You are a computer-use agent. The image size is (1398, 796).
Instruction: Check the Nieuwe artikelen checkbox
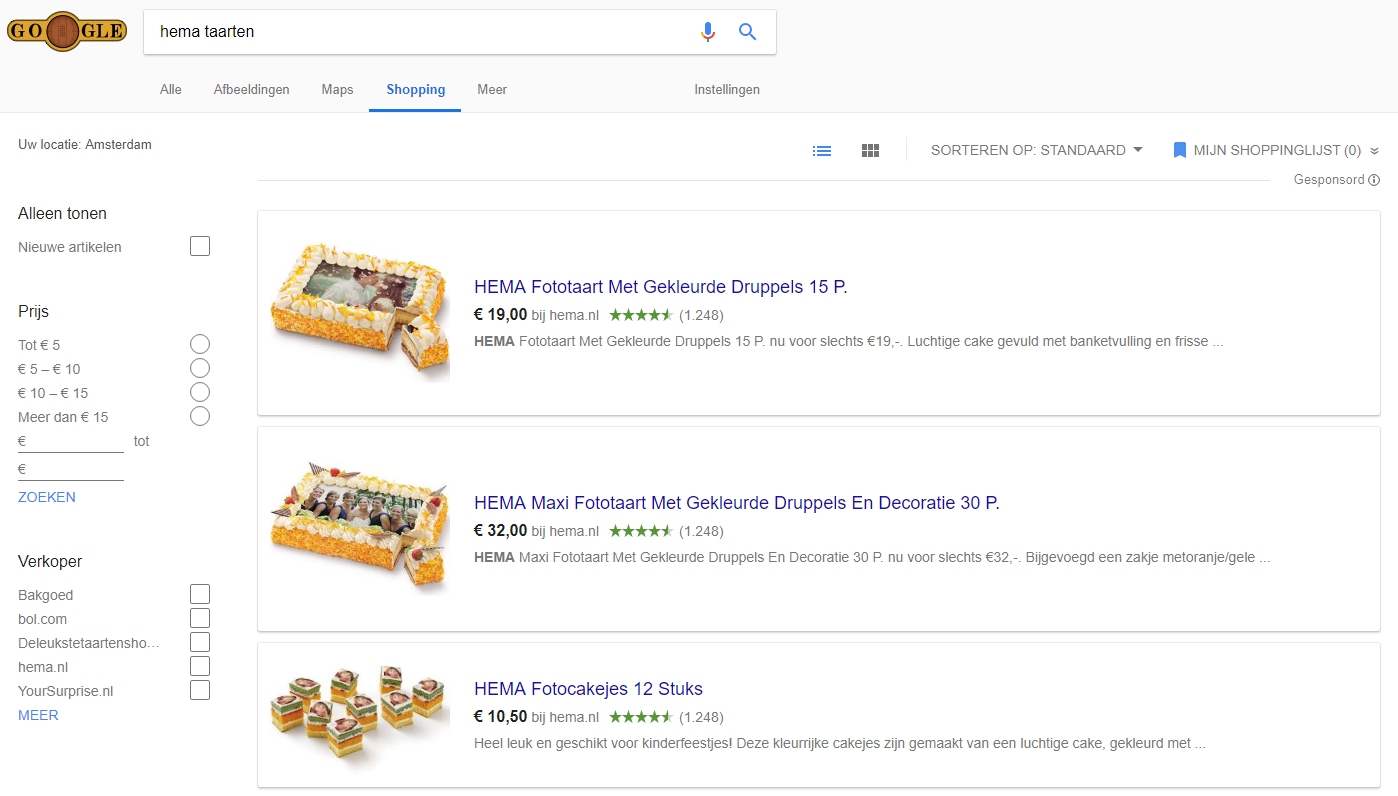coord(200,246)
